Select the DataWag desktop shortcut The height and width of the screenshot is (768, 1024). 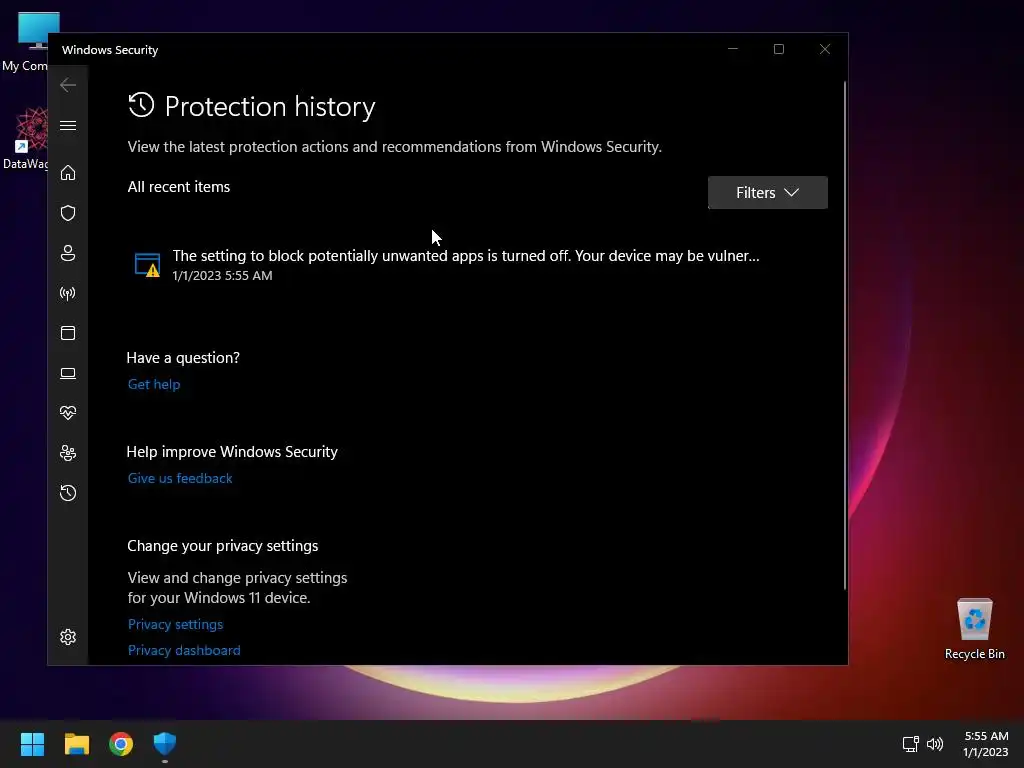[26, 138]
